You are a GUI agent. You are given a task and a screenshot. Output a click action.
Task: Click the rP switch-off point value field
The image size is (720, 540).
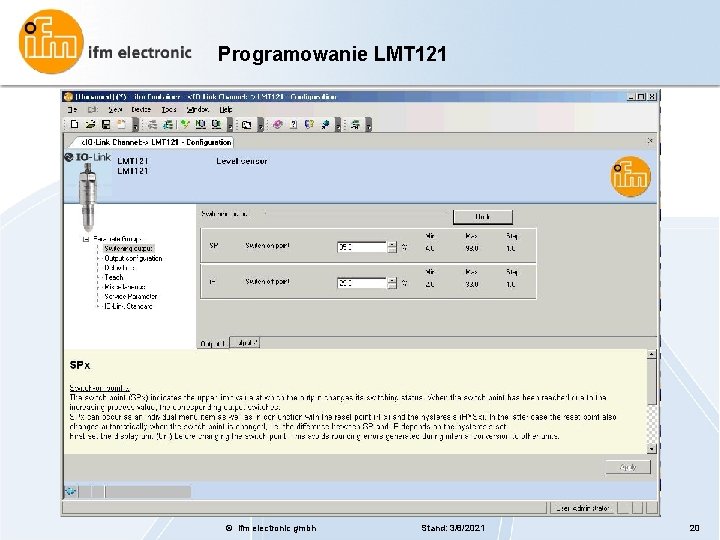(361, 283)
